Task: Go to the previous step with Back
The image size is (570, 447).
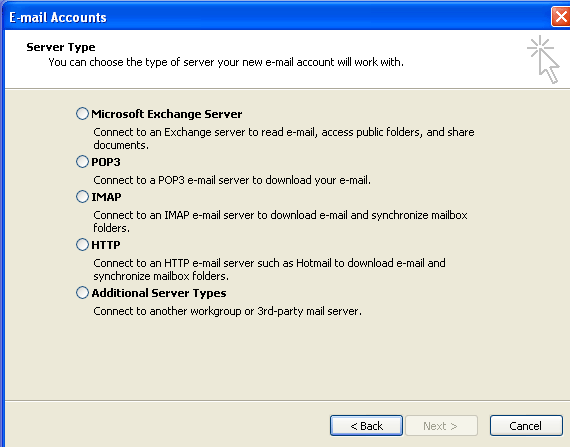Action: [x=366, y=426]
